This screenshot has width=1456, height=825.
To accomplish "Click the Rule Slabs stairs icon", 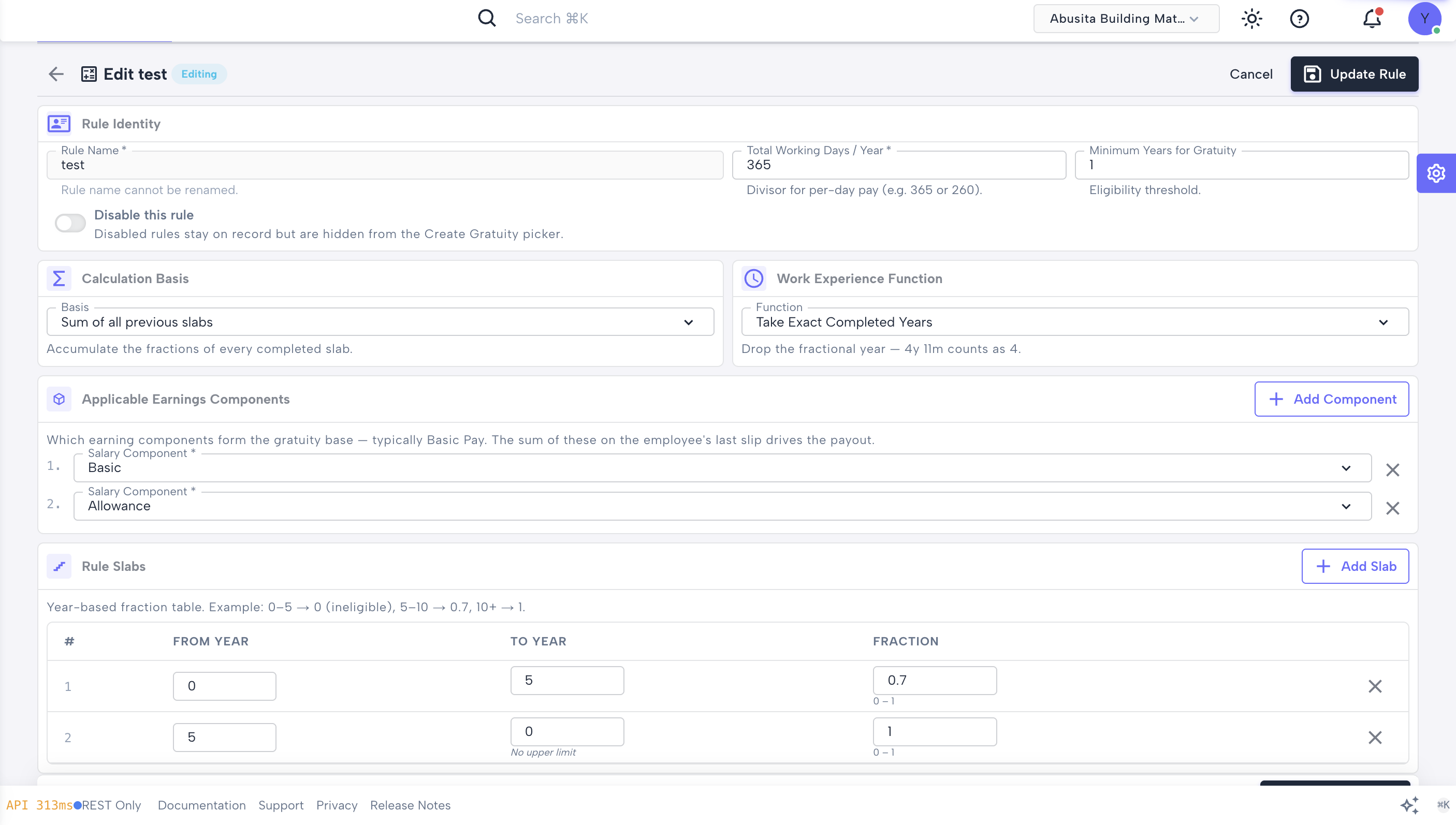I will click(59, 566).
